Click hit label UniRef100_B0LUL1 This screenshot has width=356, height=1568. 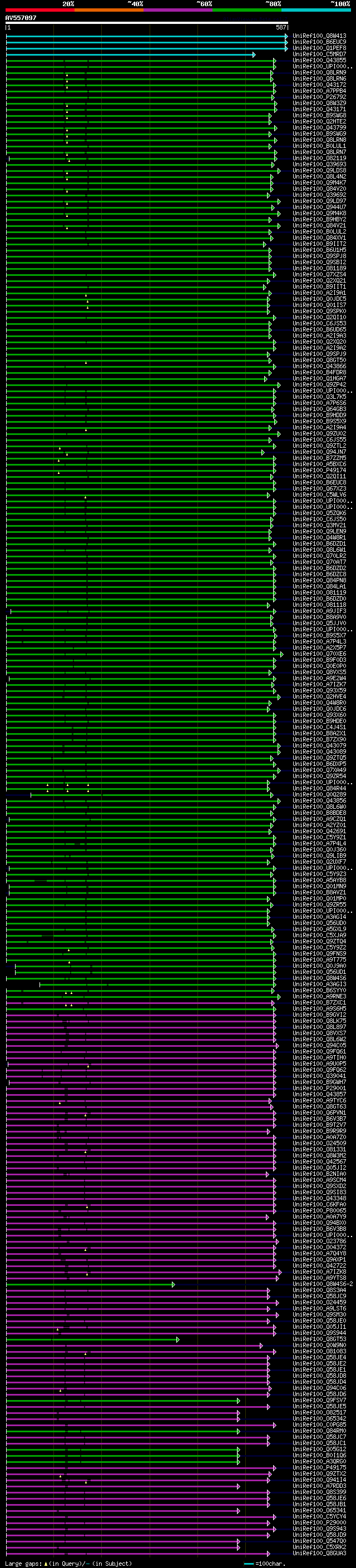319,146
